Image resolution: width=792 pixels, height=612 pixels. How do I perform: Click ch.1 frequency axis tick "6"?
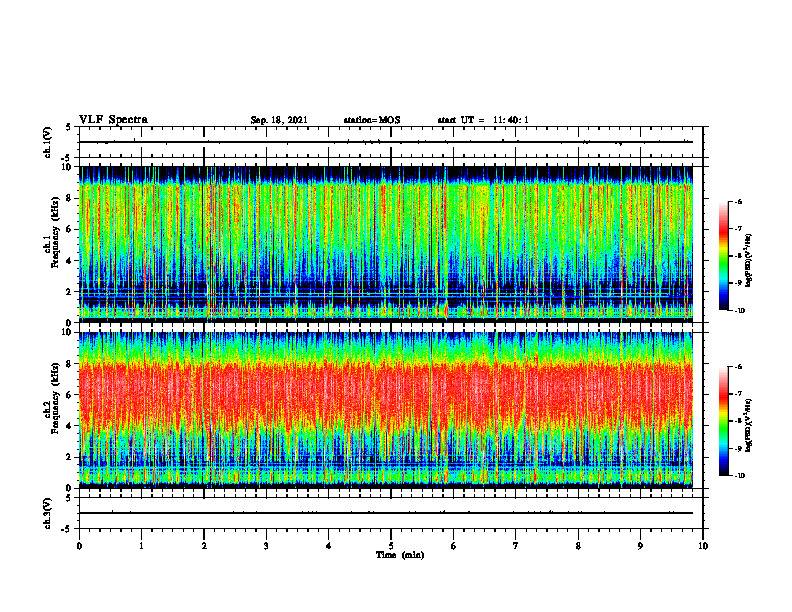tap(71, 229)
